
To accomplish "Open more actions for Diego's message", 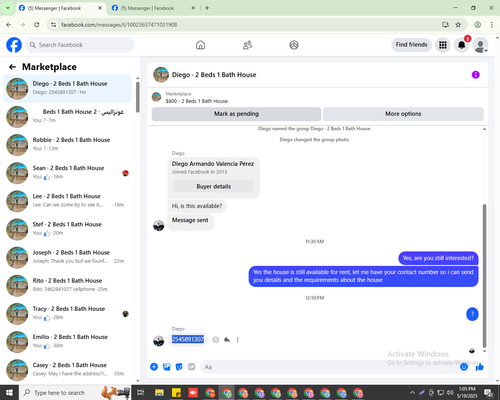I will click(238, 340).
